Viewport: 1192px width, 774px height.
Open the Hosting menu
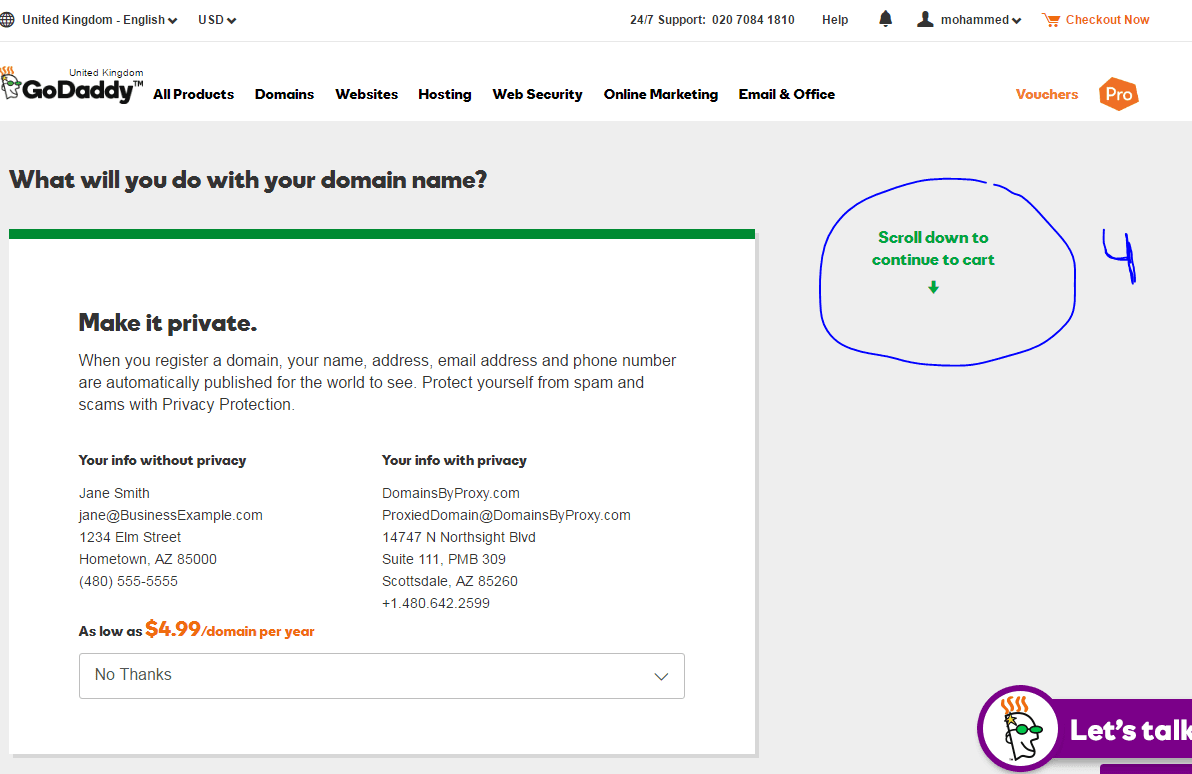click(x=444, y=94)
